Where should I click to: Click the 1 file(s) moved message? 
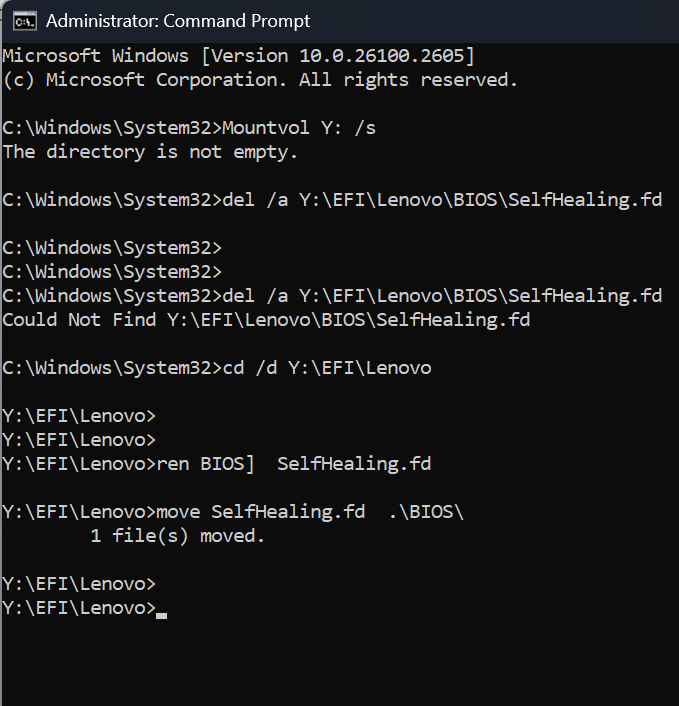[x=177, y=536]
